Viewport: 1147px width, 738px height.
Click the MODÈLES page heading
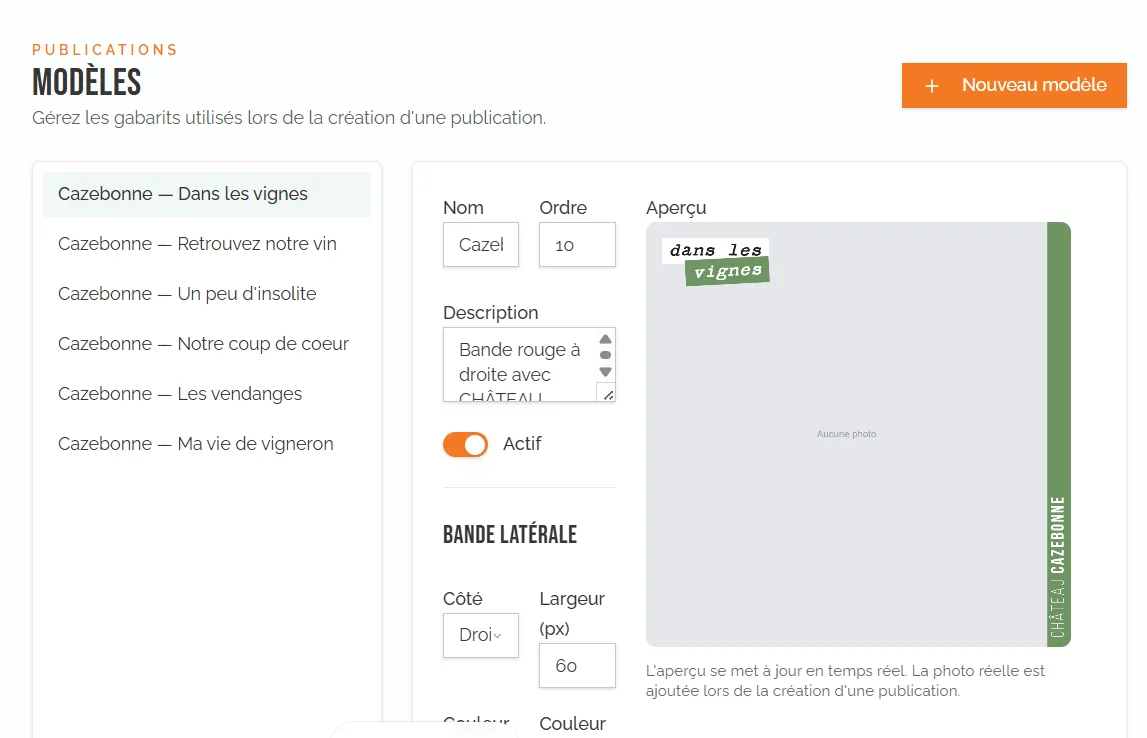[86, 82]
